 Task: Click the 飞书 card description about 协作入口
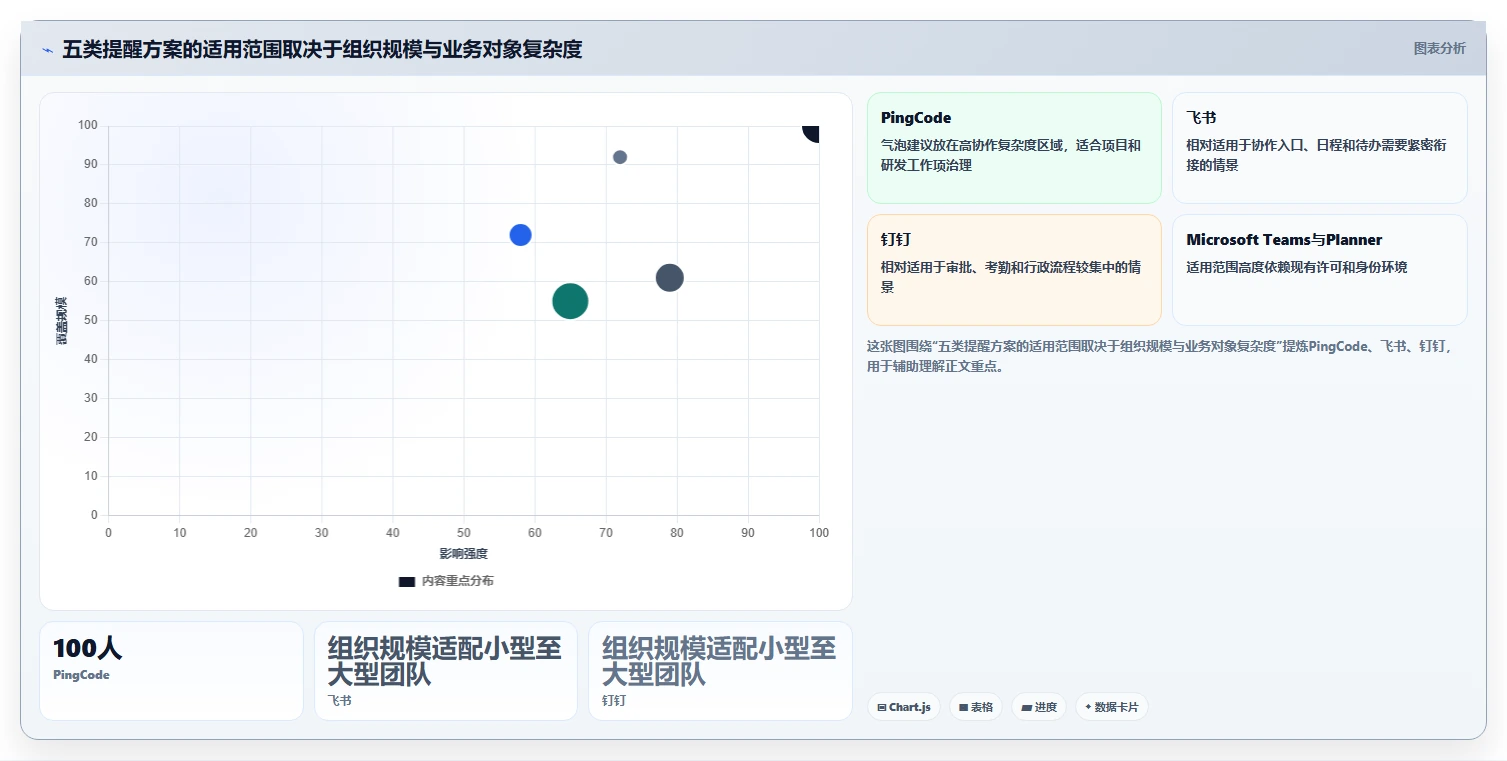tap(1316, 155)
